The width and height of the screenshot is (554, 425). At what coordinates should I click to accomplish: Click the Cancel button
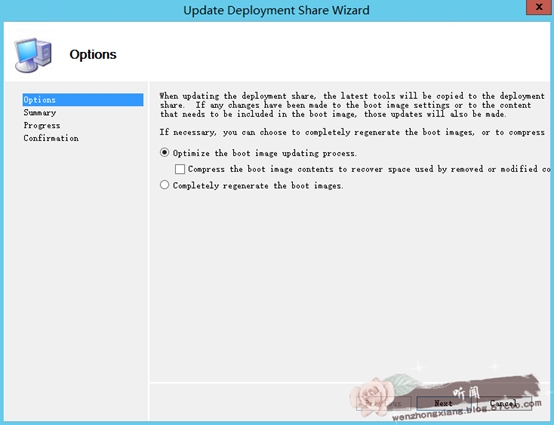tap(504, 403)
